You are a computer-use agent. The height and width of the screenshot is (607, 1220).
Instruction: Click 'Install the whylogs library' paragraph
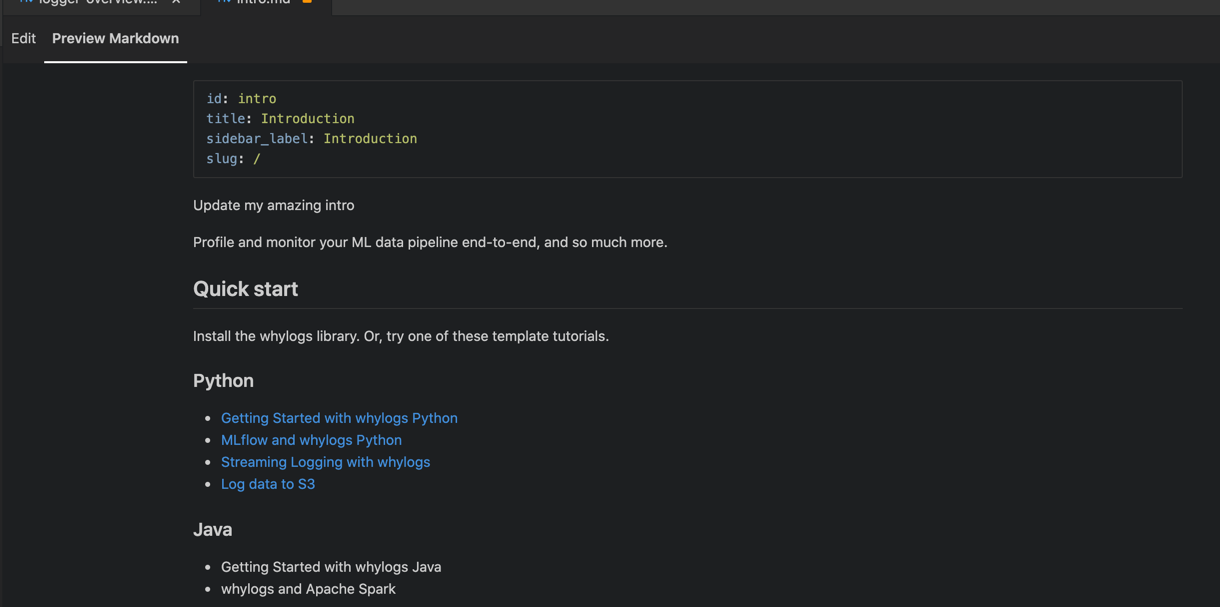click(x=401, y=336)
